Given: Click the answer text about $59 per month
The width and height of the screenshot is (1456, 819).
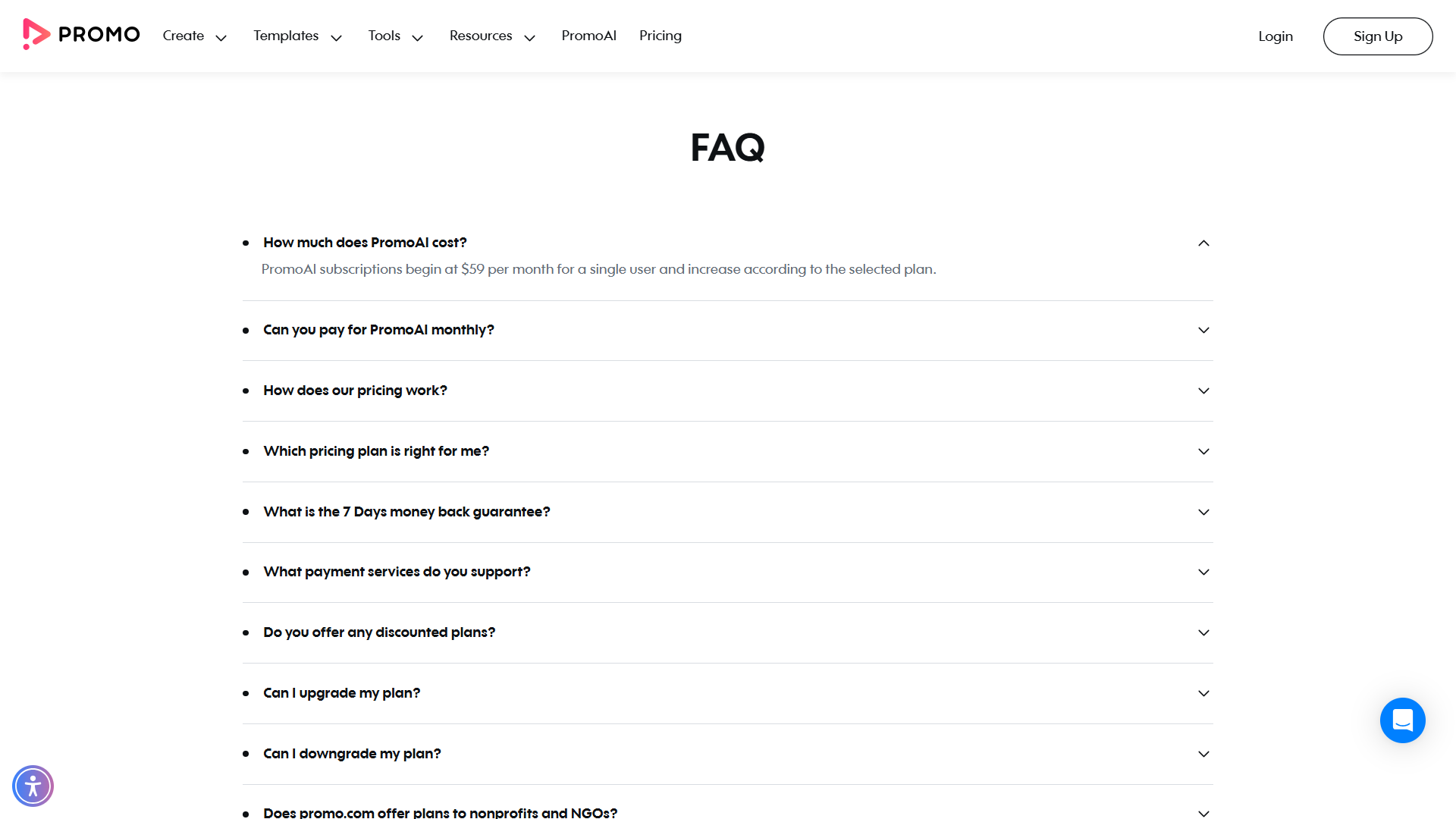Looking at the screenshot, I should click(598, 269).
